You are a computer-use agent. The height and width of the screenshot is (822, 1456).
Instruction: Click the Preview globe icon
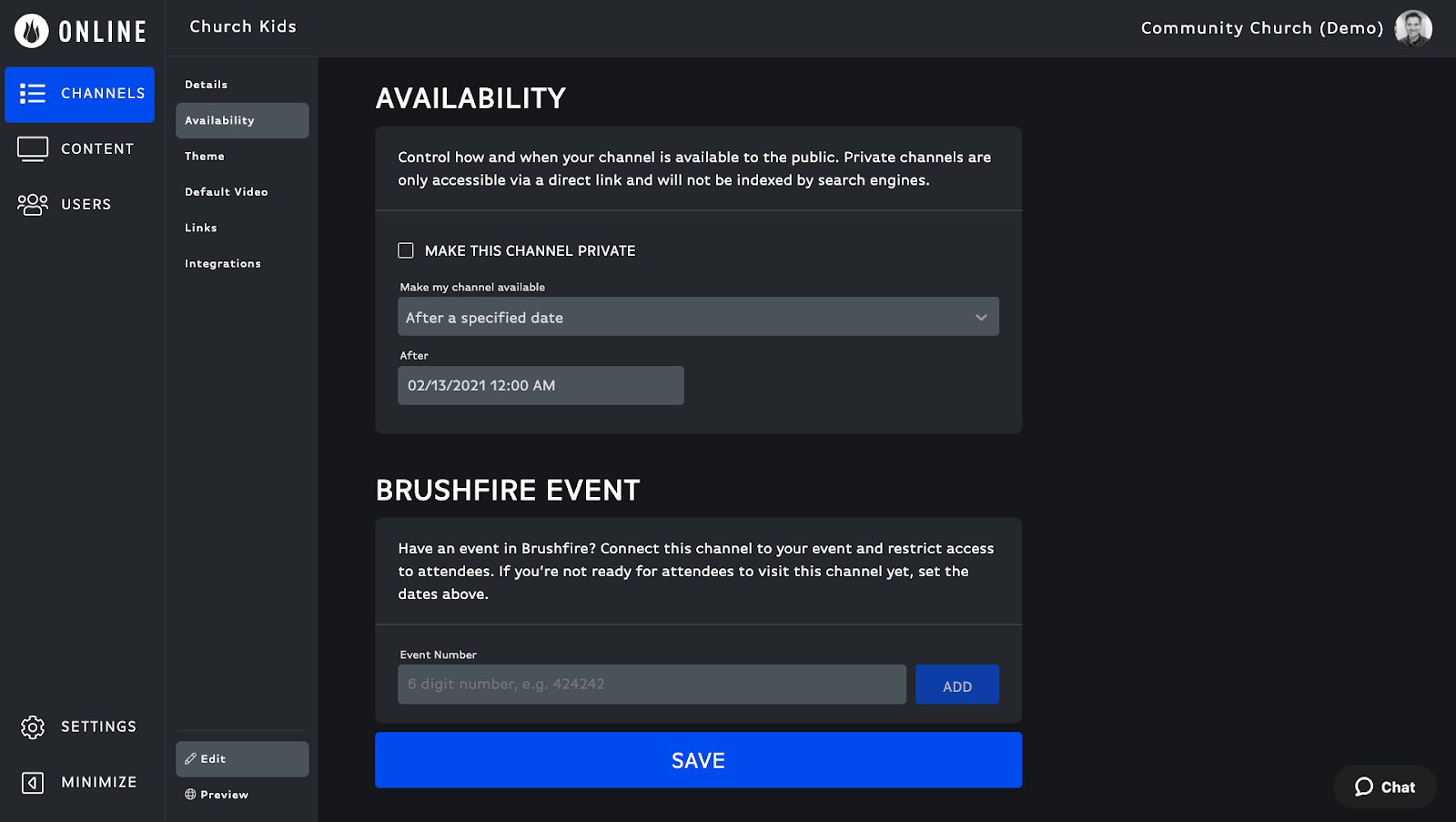coord(190,794)
